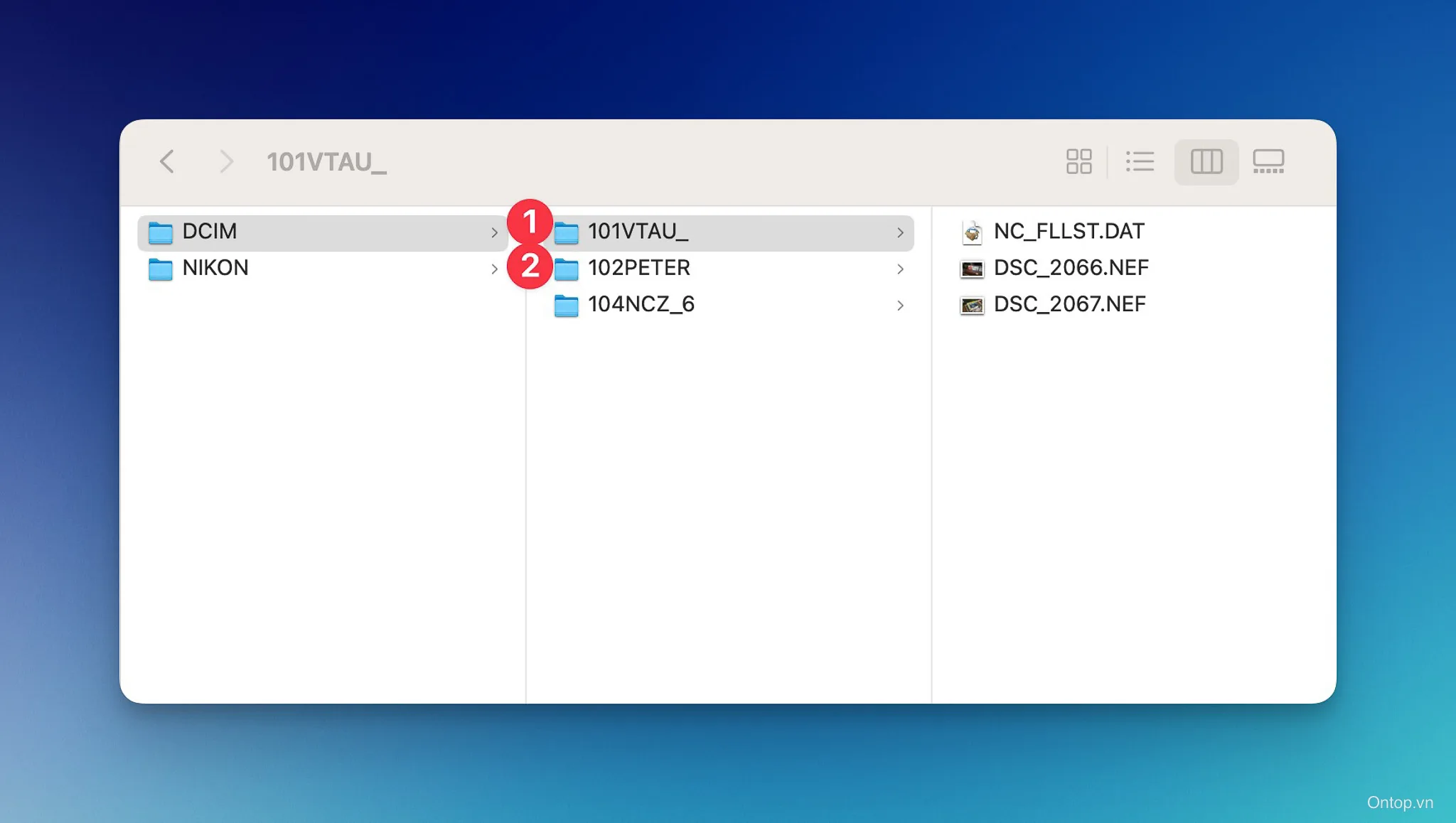The width and height of the screenshot is (1456, 823).
Task: Select the DSC_2067.NEF file name
Action: [x=1070, y=303]
